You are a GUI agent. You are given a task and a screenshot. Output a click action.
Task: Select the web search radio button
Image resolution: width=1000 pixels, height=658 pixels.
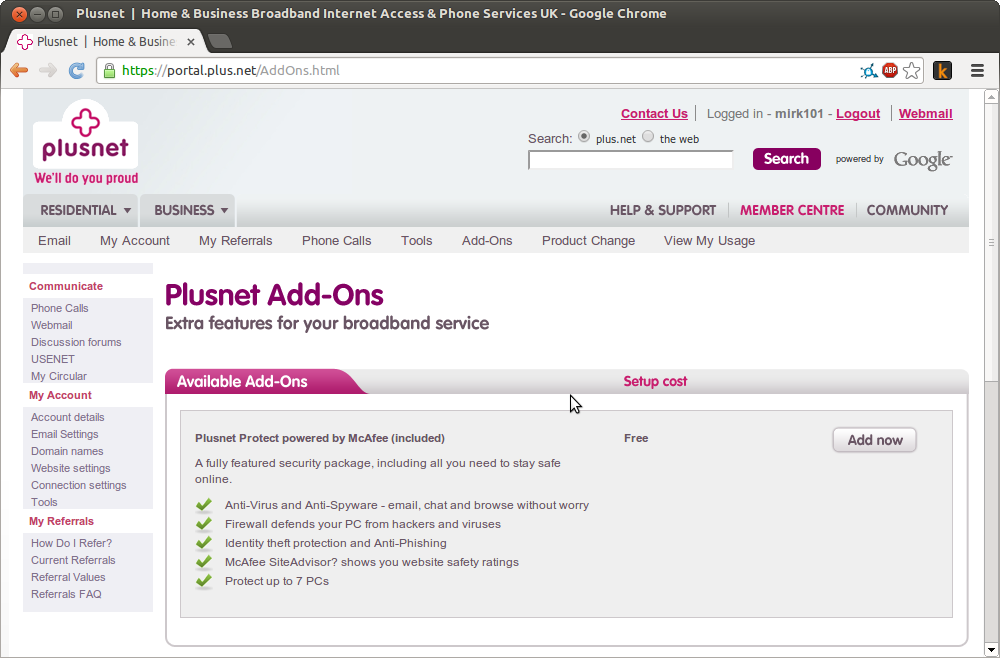pyautogui.click(x=648, y=136)
